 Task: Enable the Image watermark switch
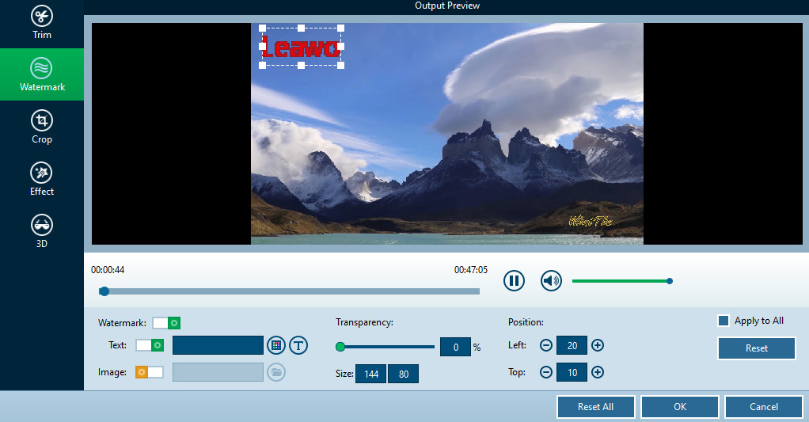click(149, 372)
